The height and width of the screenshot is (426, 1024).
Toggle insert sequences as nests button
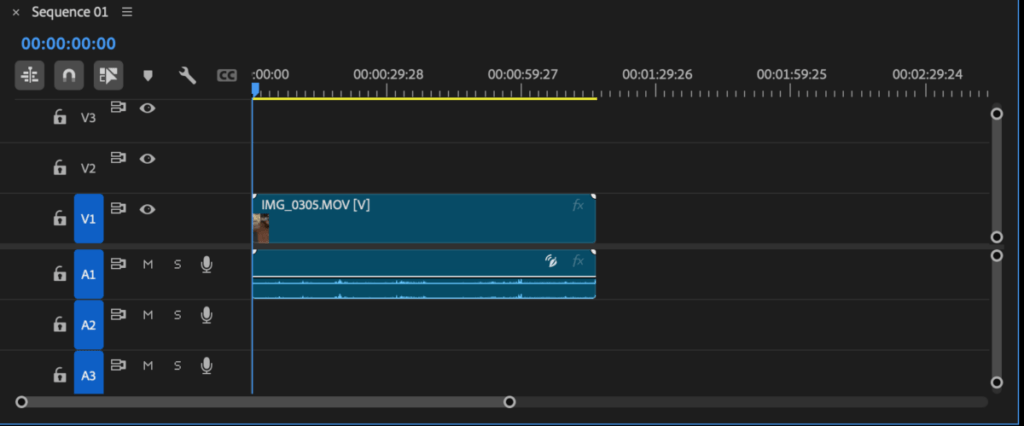coord(29,74)
